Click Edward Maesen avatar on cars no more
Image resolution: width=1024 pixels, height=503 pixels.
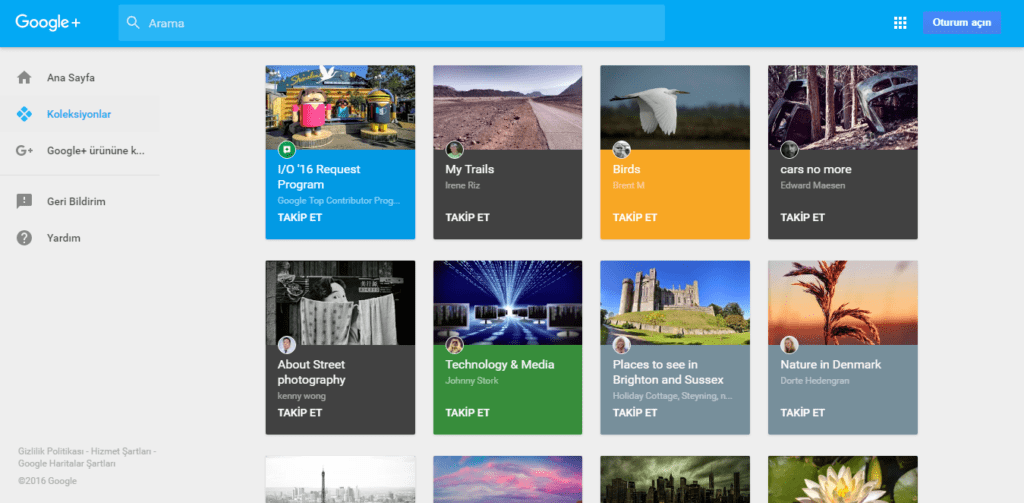click(790, 150)
